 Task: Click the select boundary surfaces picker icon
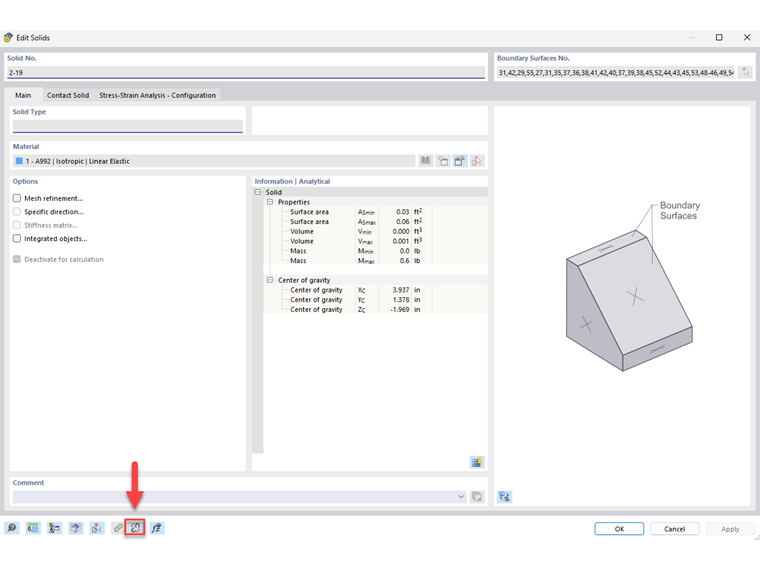click(745, 72)
